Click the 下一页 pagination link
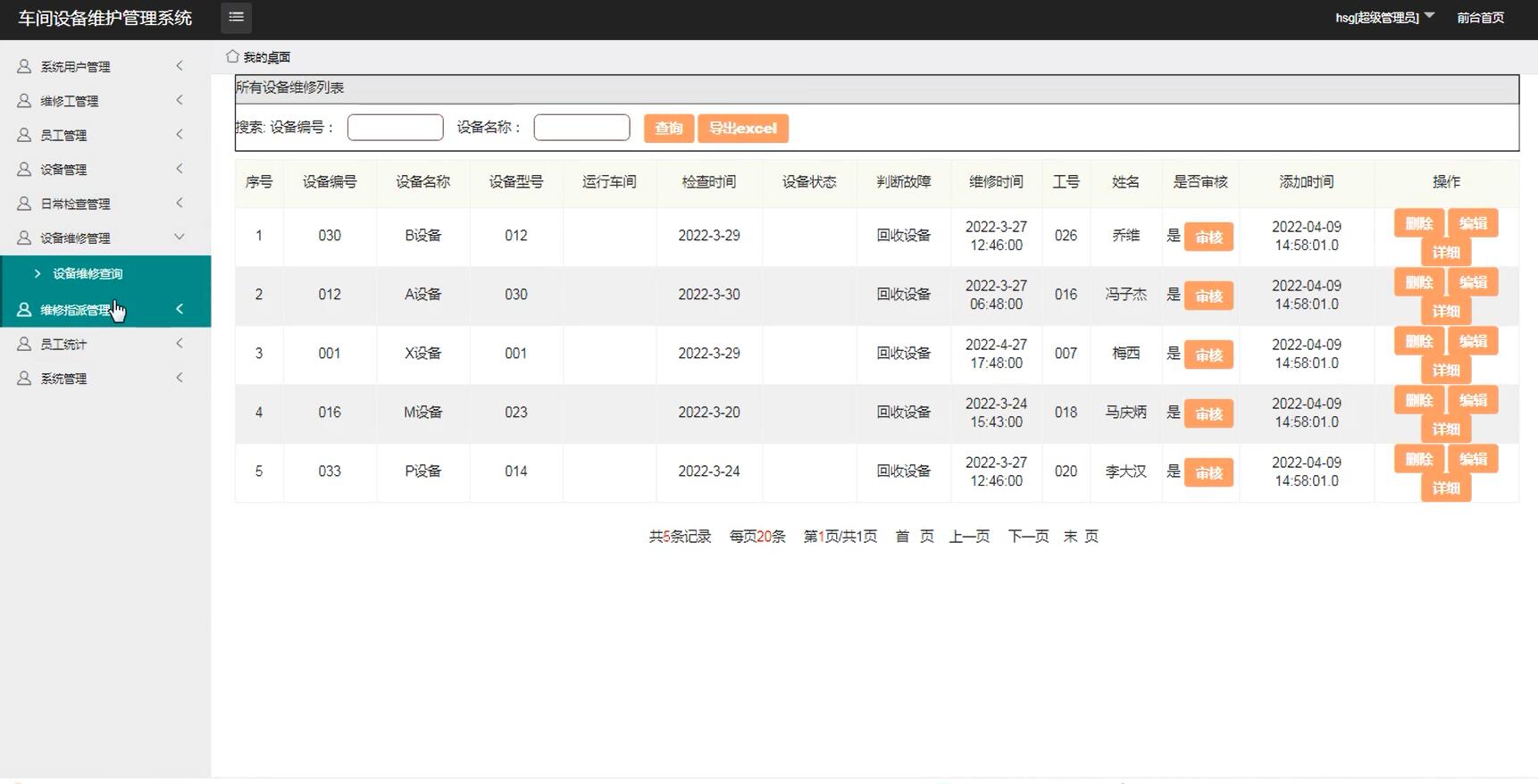The width and height of the screenshot is (1538, 784). coord(1028,537)
